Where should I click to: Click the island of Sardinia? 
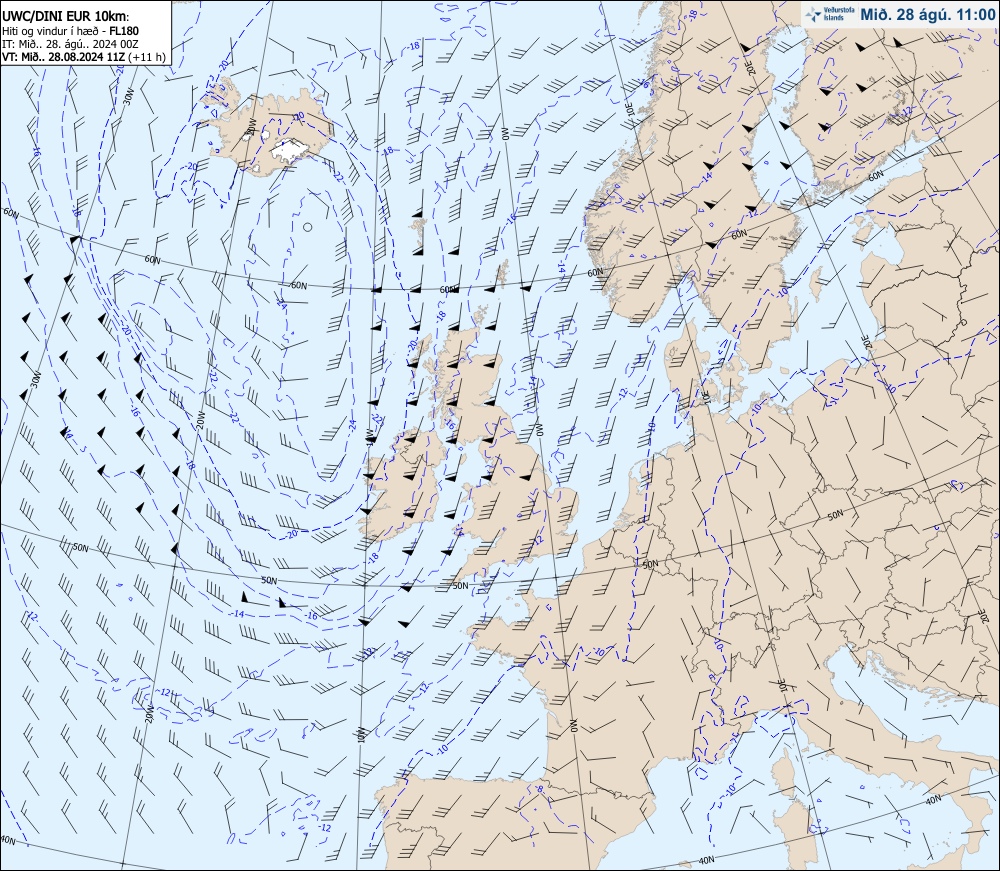(797, 837)
